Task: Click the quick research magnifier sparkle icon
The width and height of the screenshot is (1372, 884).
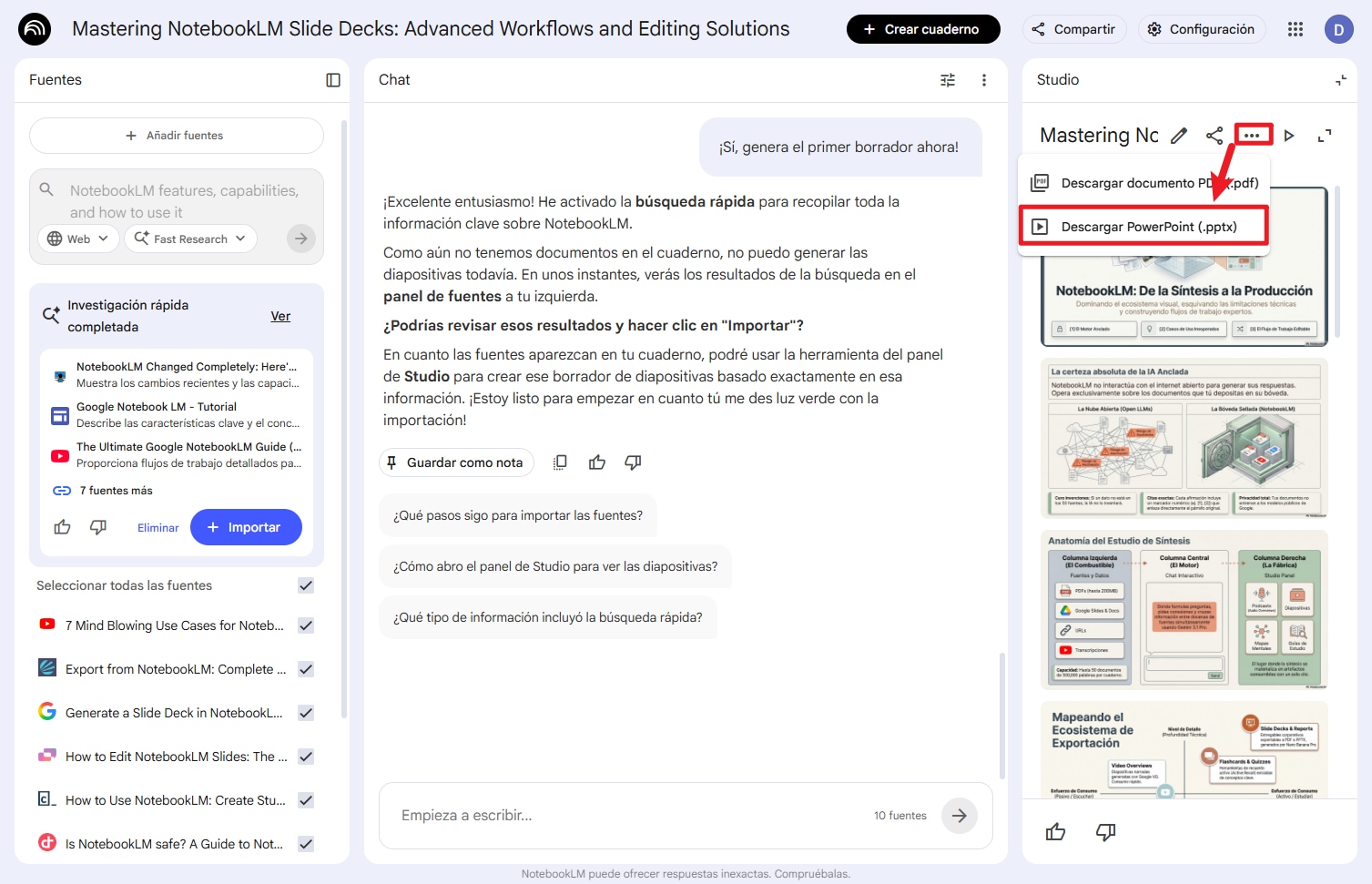Action: pos(51,316)
